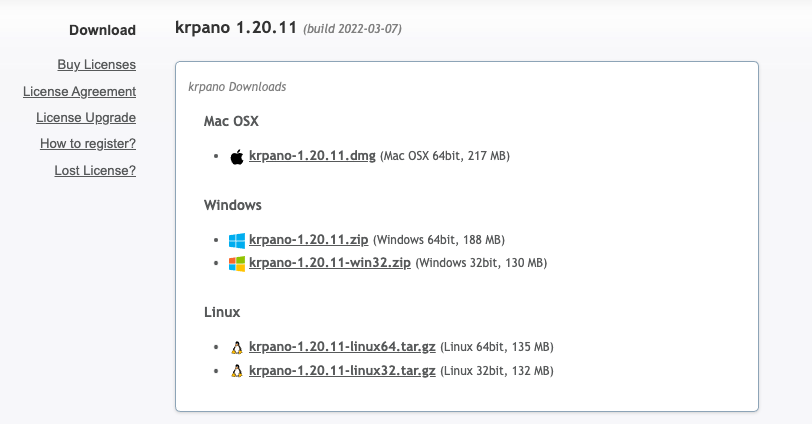Click the penguin icon beside the linux32 download

[x=237, y=371]
